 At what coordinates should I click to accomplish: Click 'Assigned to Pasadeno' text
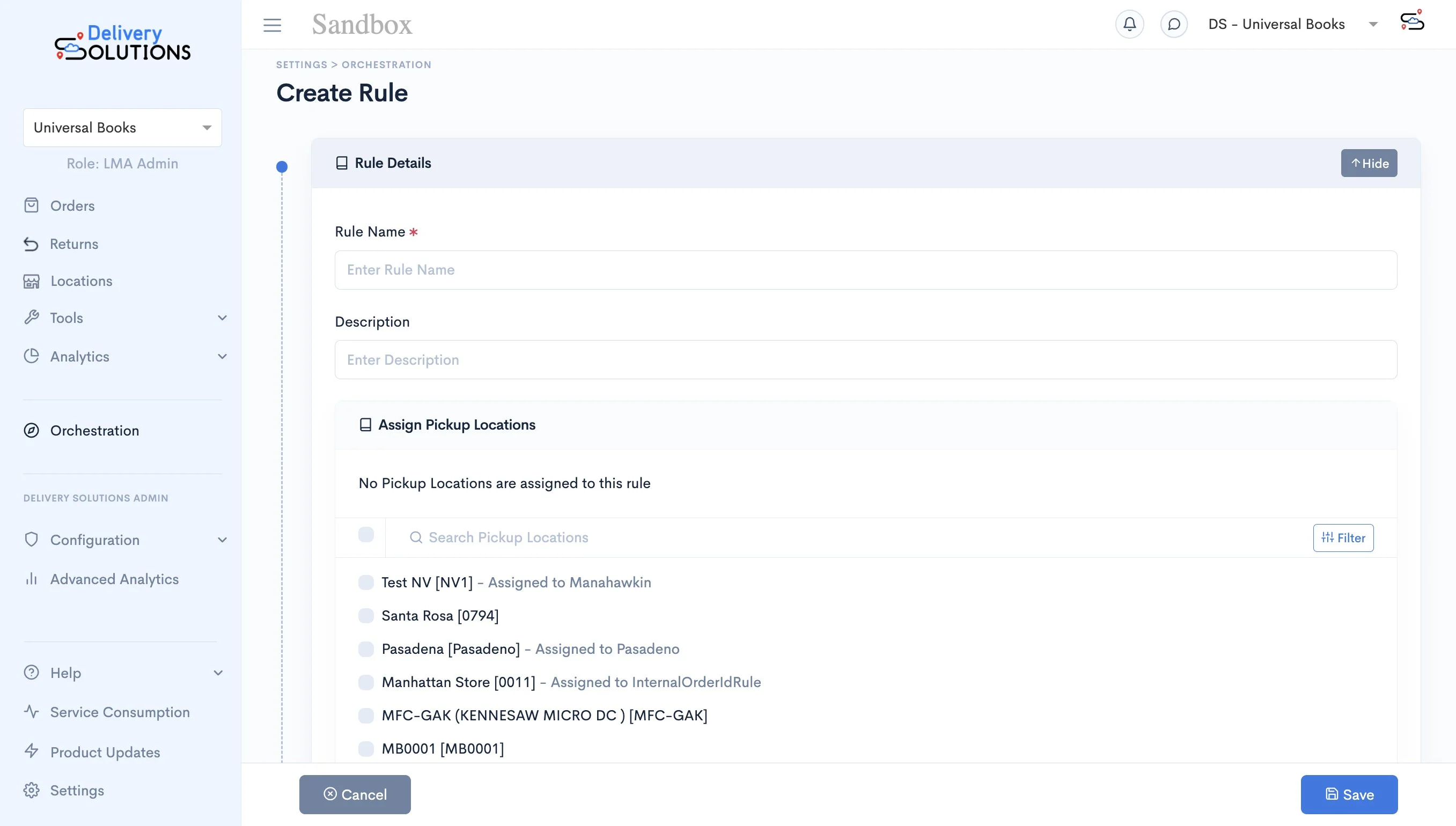tap(607, 649)
